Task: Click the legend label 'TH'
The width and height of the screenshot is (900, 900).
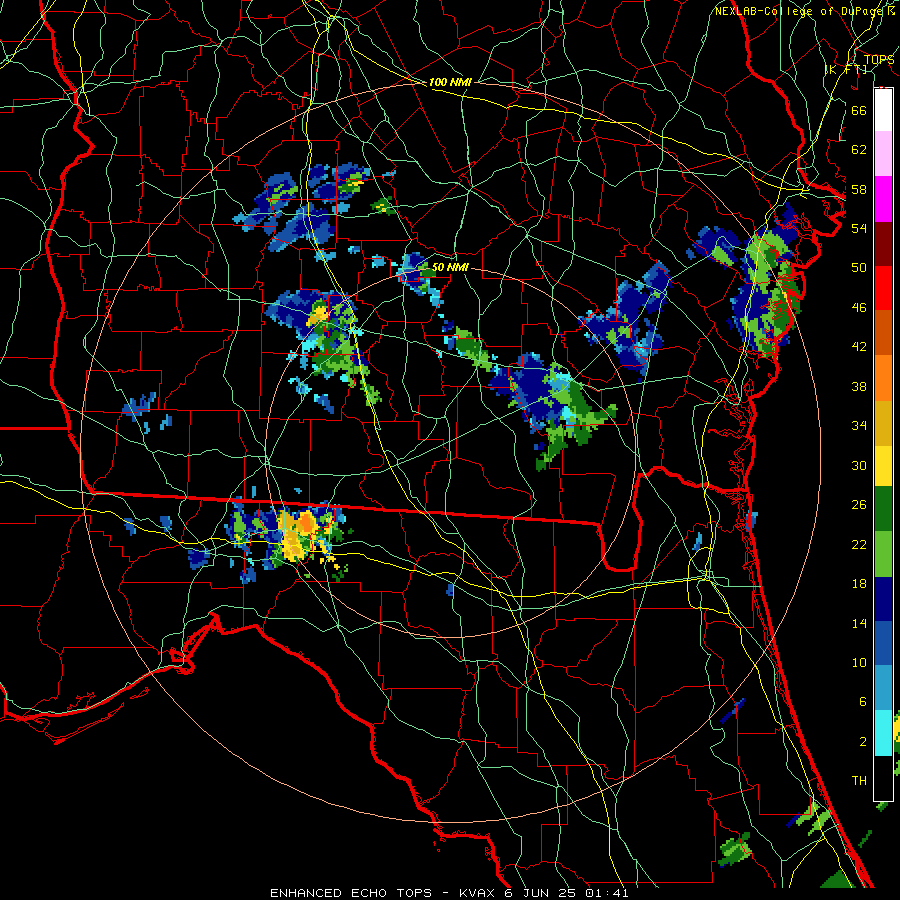Action: point(859,781)
